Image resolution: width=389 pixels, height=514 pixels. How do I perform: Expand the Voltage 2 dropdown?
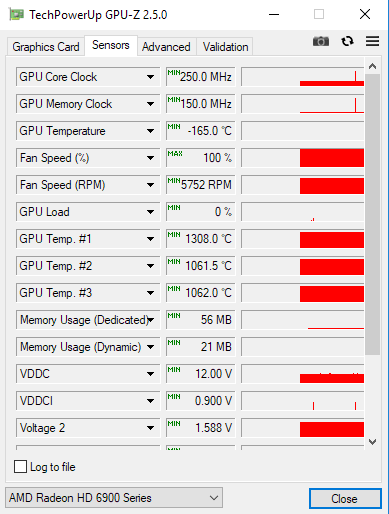point(88,428)
